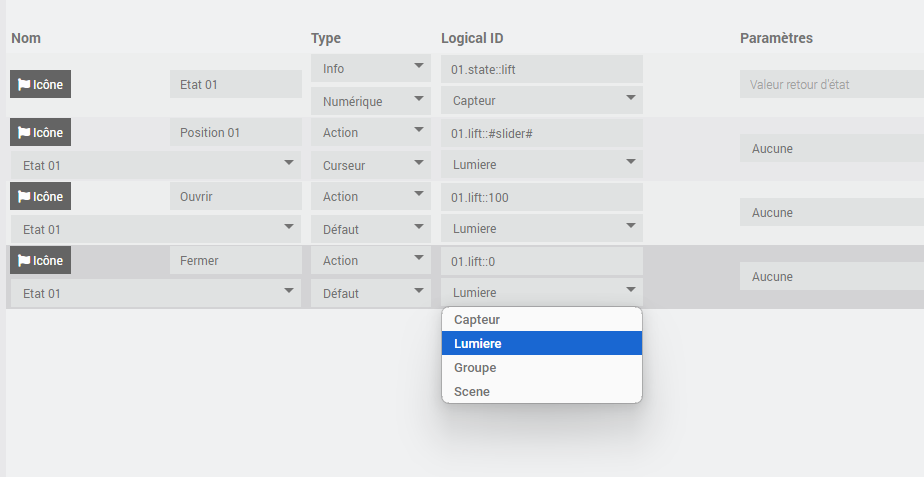The image size is (924, 477).
Task: Click the Ouvrir name field
Action: pos(236,197)
